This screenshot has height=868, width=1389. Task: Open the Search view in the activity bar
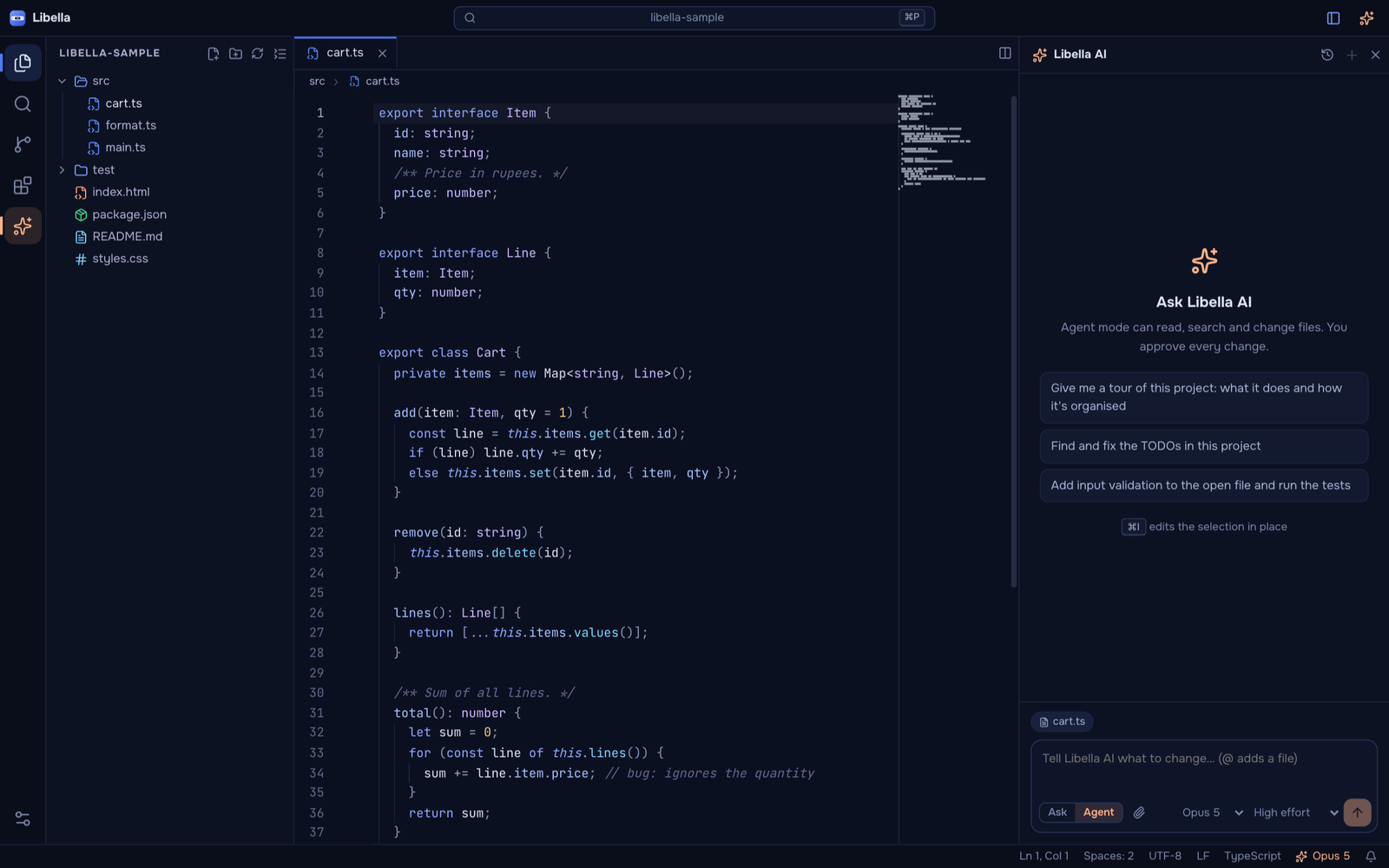23,104
